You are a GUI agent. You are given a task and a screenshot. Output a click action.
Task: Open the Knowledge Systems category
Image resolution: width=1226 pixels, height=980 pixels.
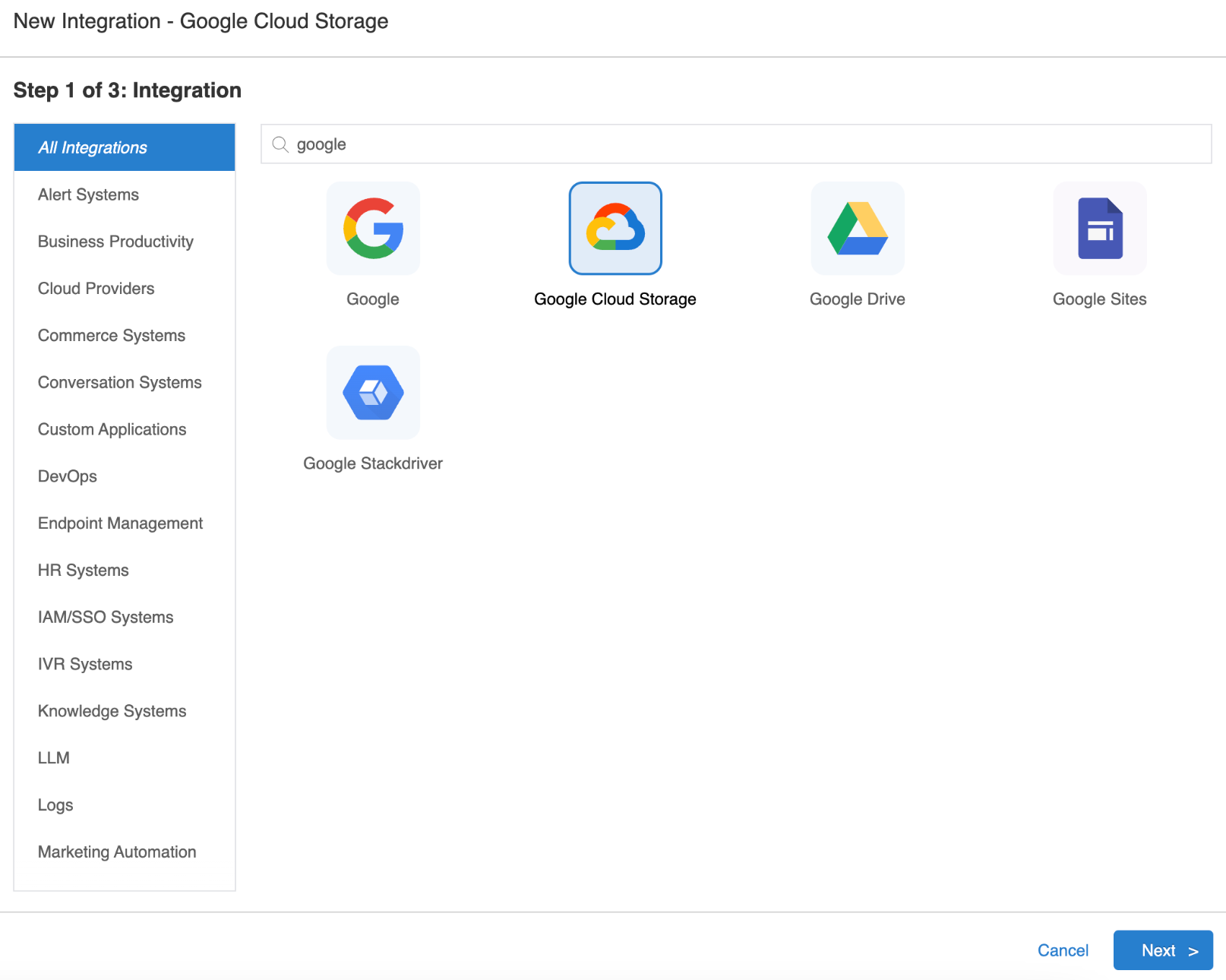tap(125, 711)
